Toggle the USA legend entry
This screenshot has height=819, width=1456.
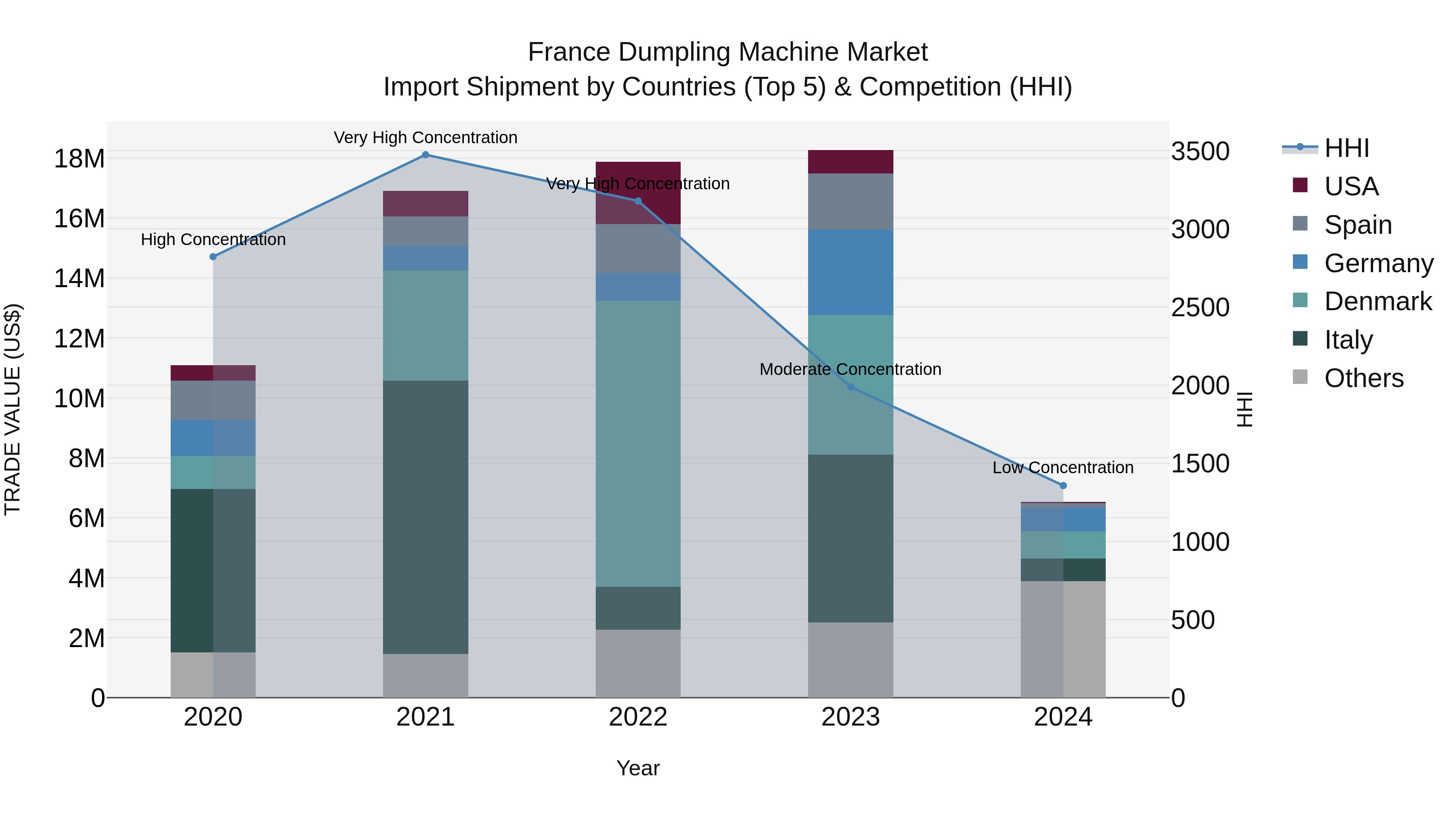click(x=1335, y=186)
